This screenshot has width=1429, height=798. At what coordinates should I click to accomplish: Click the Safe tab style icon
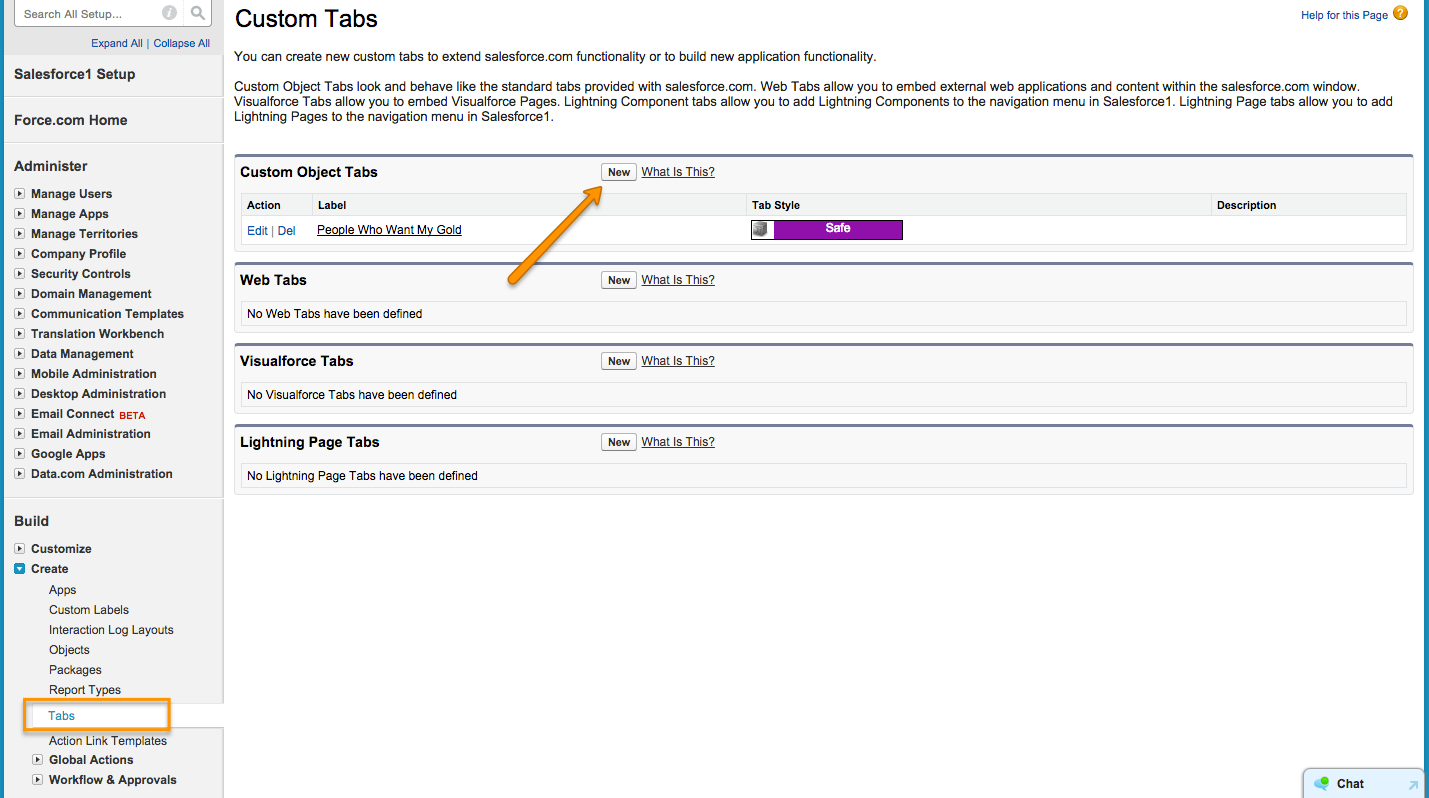tap(762, 229)
